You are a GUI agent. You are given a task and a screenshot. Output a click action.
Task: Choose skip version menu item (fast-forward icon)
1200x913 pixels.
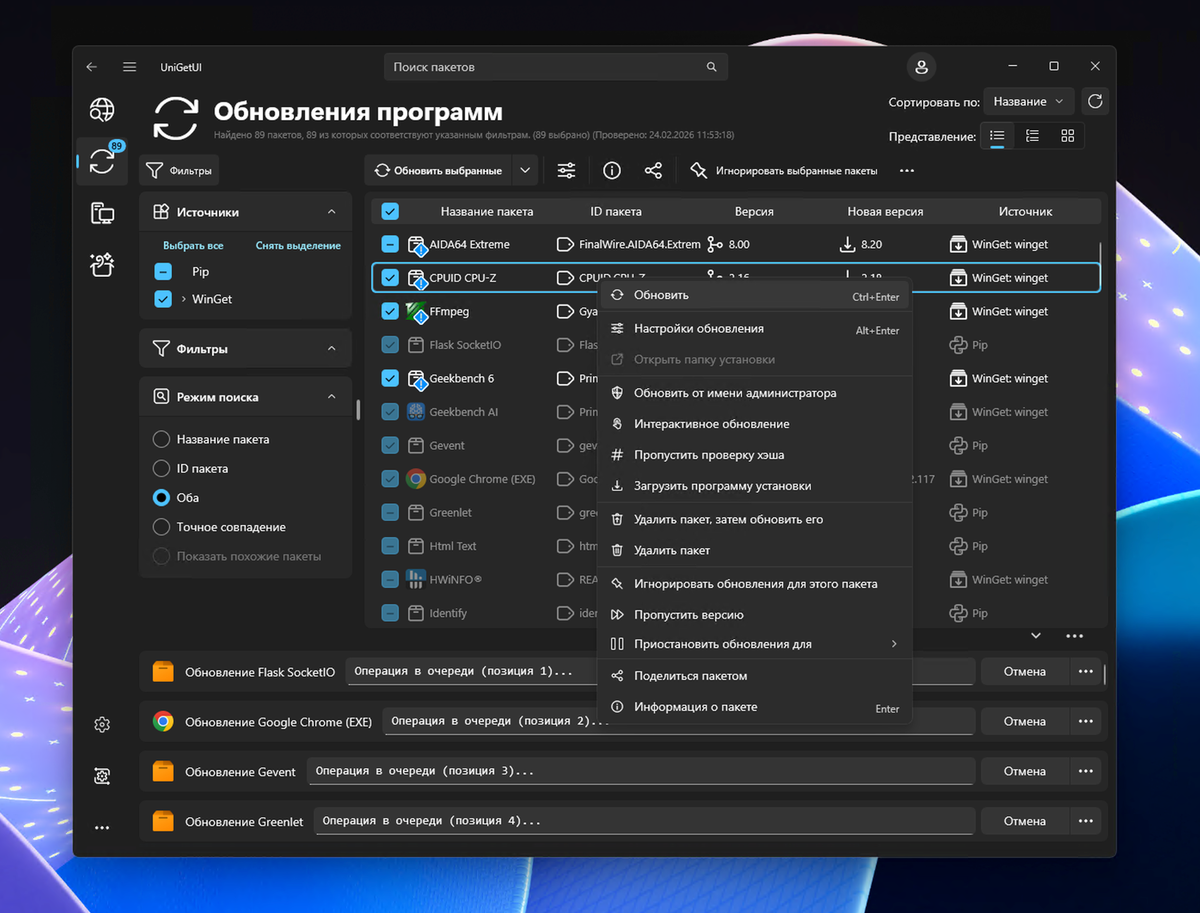[755, 615]
